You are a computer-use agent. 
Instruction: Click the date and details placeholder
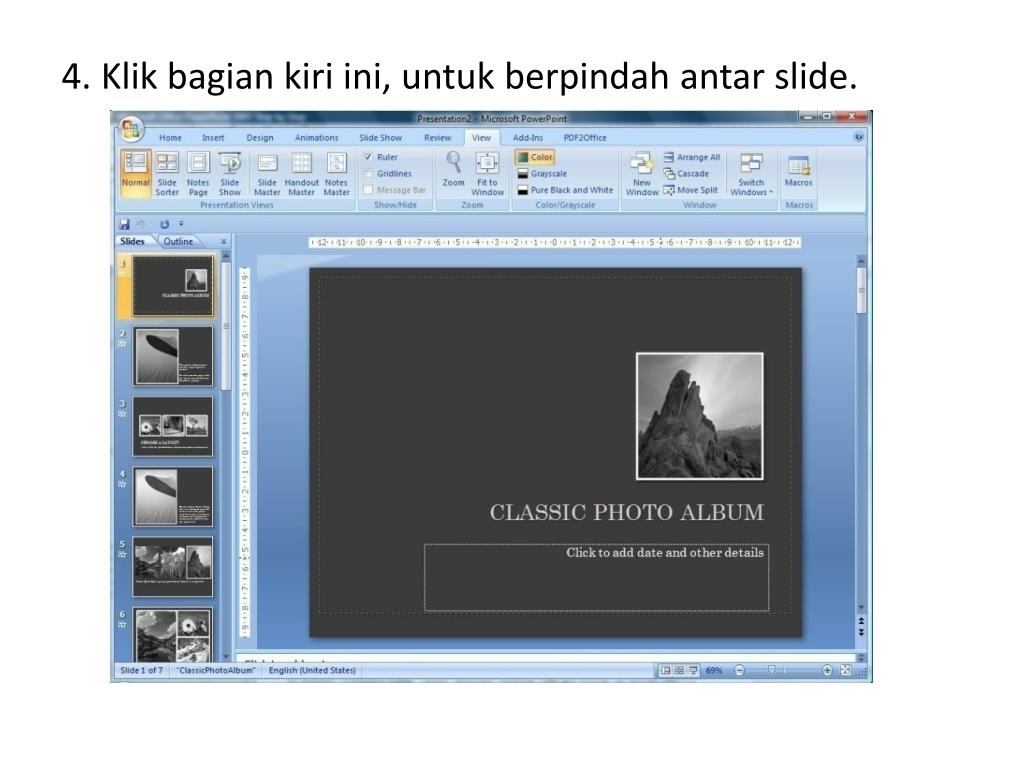click(596, 577)
